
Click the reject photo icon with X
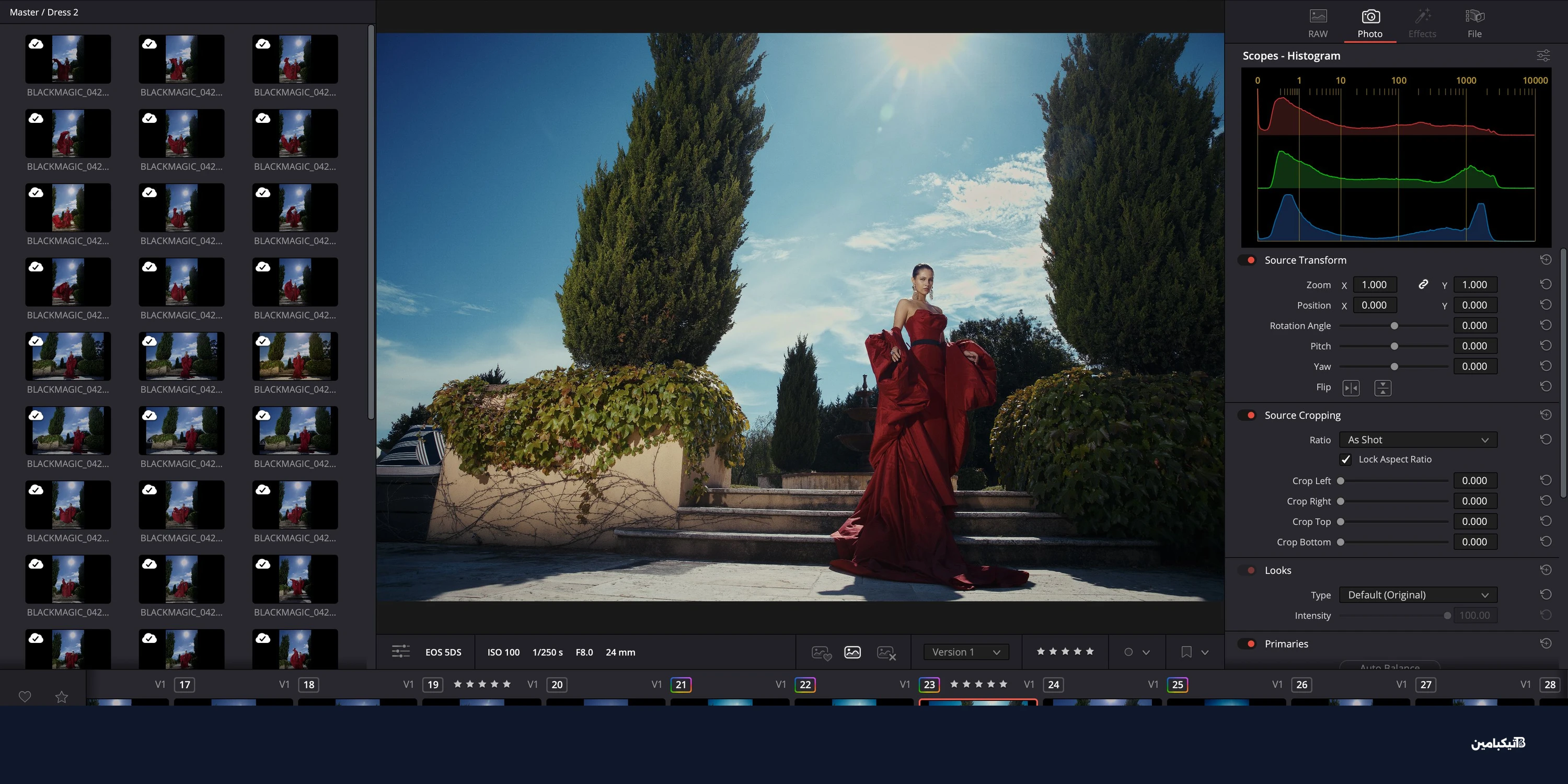click(886, 652)
